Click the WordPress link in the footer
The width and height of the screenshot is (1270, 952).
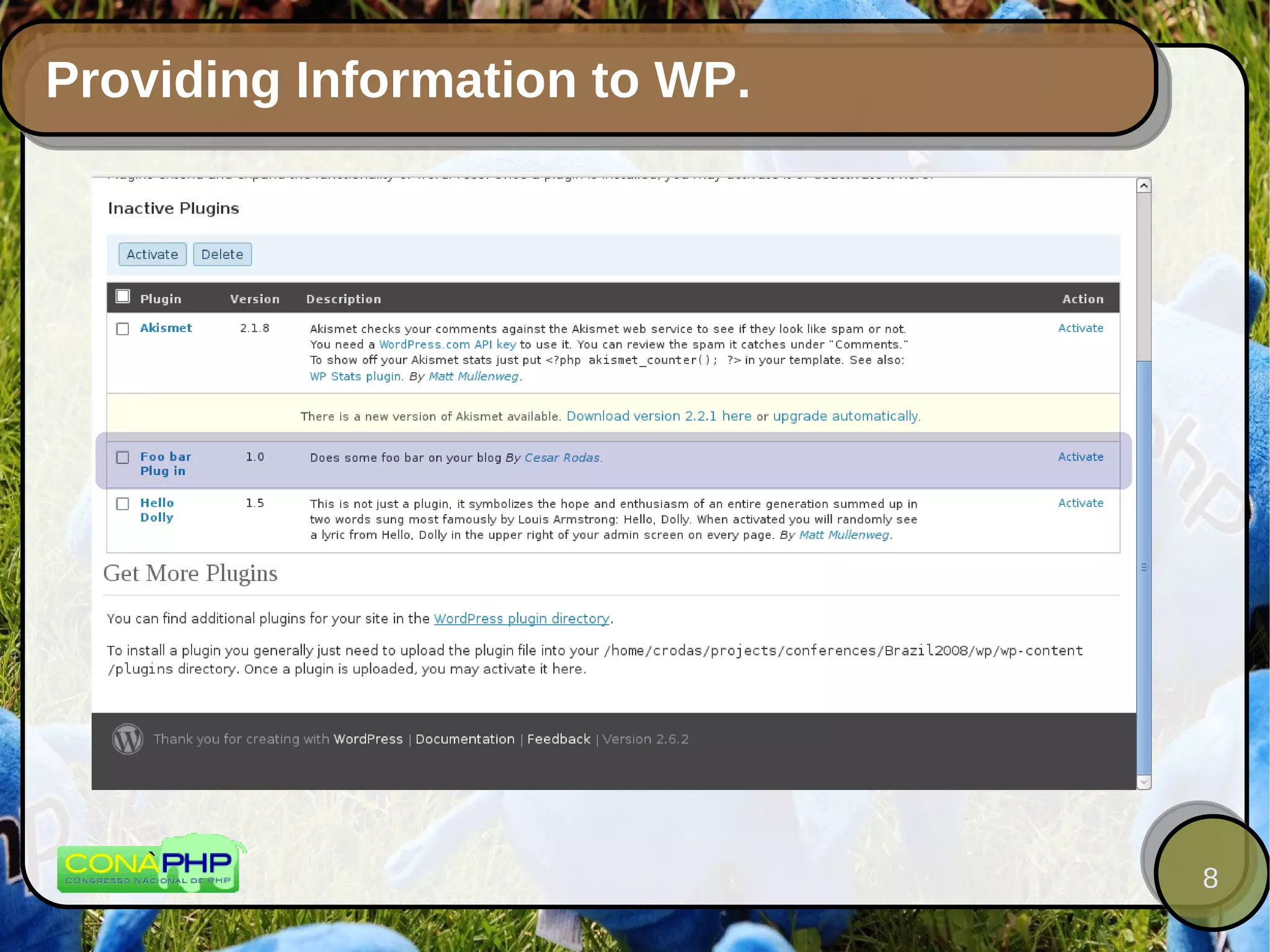tap(368, 739)
